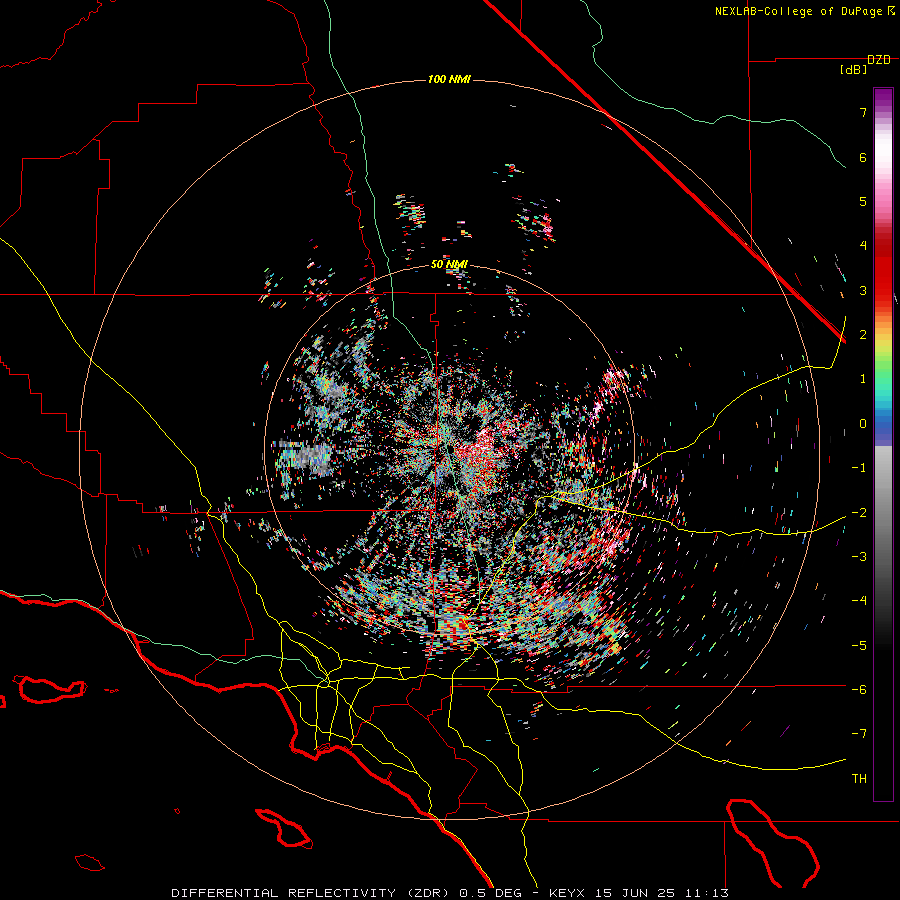Click the red band of the color bar

point(883,270)
